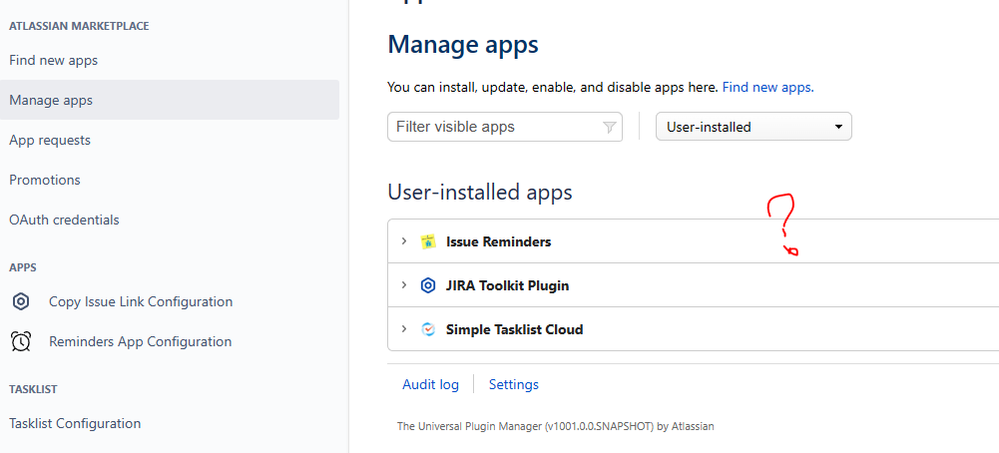Click the Issue Reminders sticky note icon

[x=428, y=241]
